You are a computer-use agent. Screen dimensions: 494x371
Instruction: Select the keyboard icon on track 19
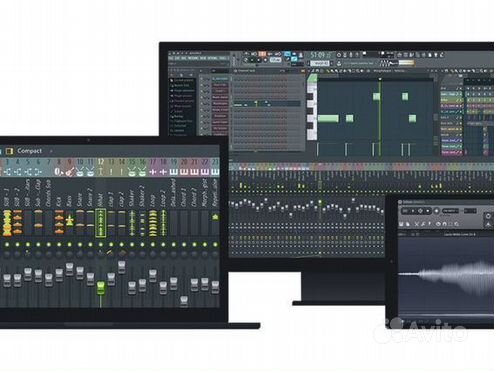pos(173,172)
